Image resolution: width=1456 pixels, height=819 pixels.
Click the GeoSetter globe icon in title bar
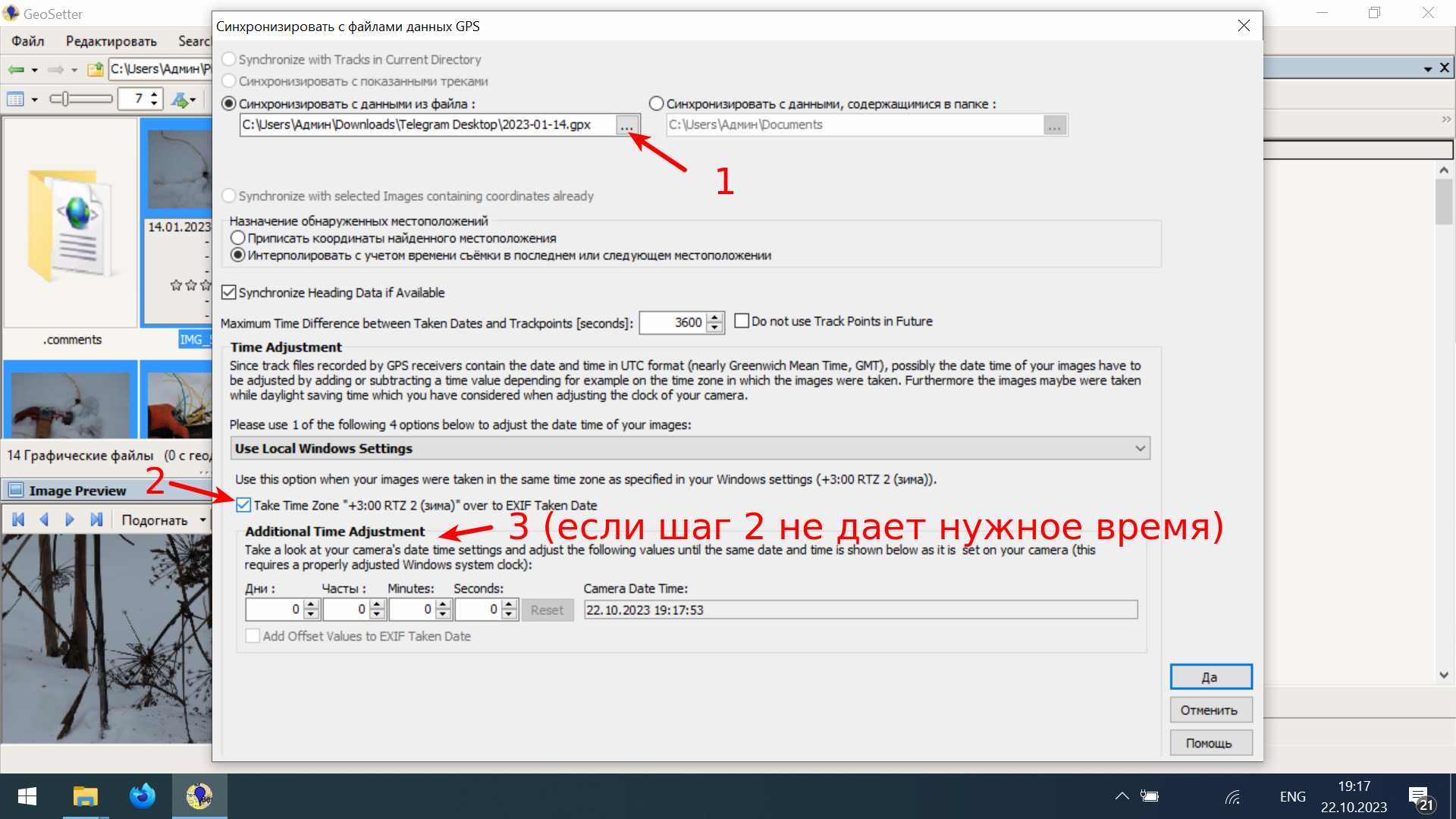coord(11,13)
